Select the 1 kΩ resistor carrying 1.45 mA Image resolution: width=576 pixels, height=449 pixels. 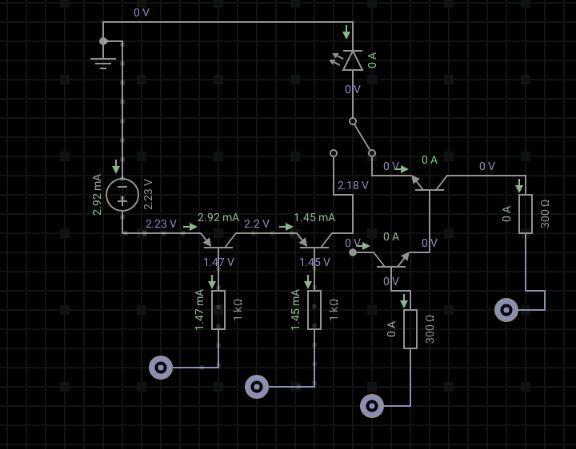[314, 310]
